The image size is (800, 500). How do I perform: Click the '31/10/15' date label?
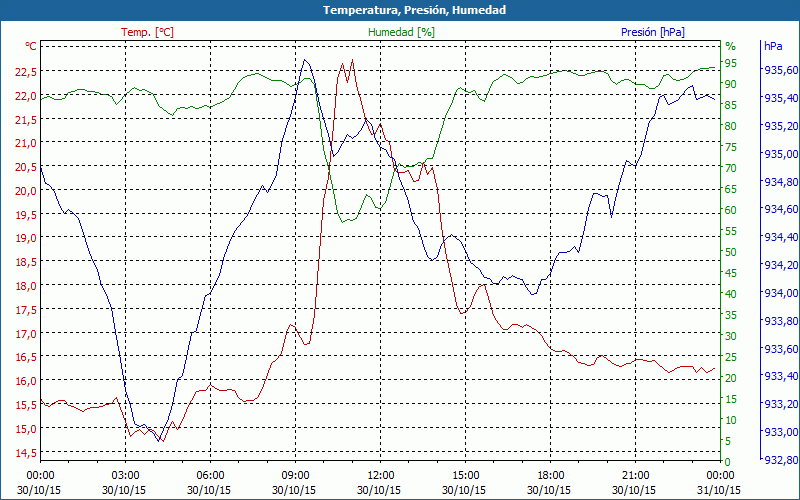[719, 490]
